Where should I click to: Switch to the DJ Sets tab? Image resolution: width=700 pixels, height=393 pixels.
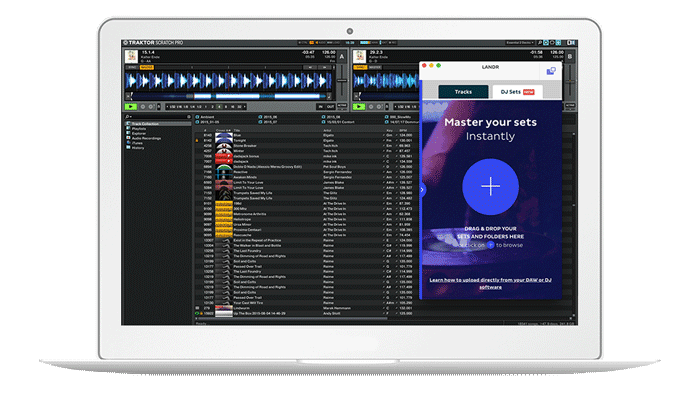click(517, 92)
